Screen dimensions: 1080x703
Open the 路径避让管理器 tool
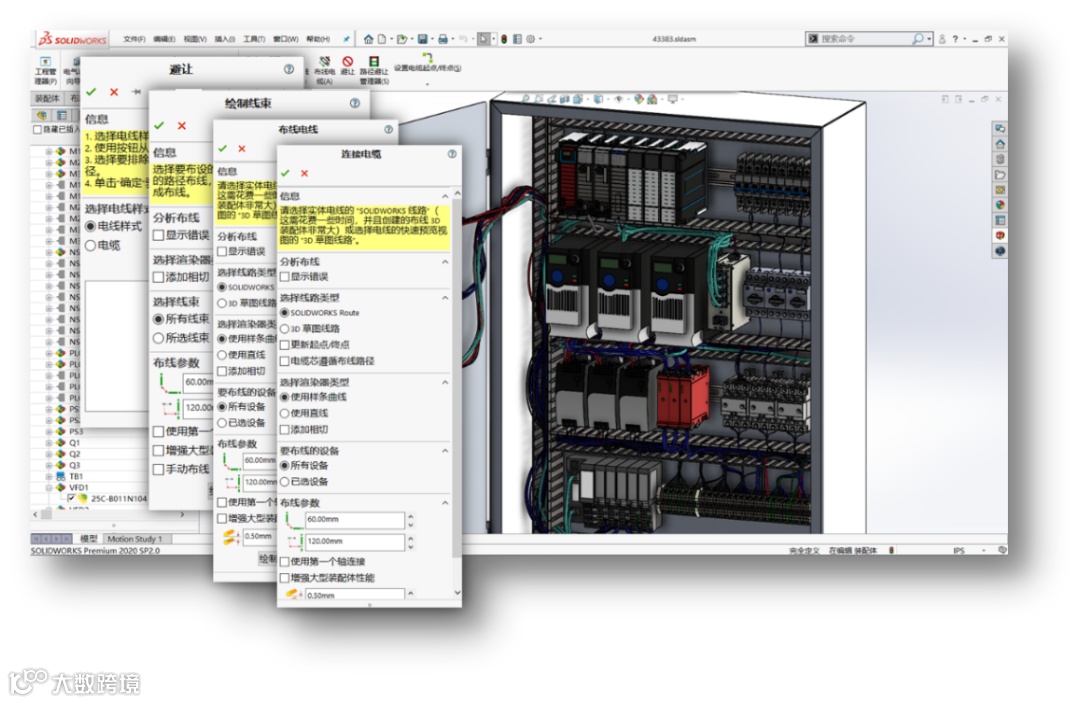pyautogui.click(x=374, y=70)
